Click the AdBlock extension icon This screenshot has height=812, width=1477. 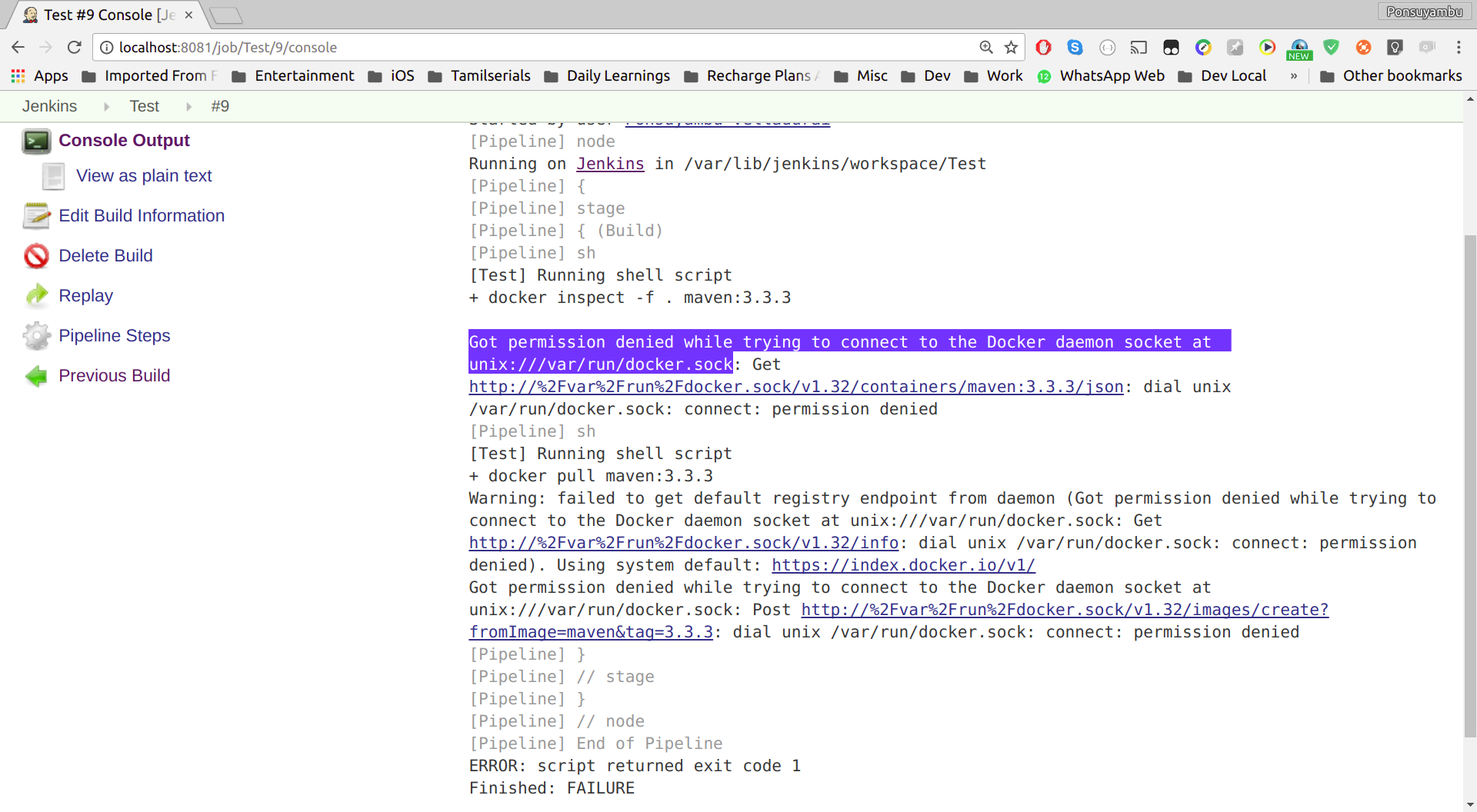(x=1043, y=48)
